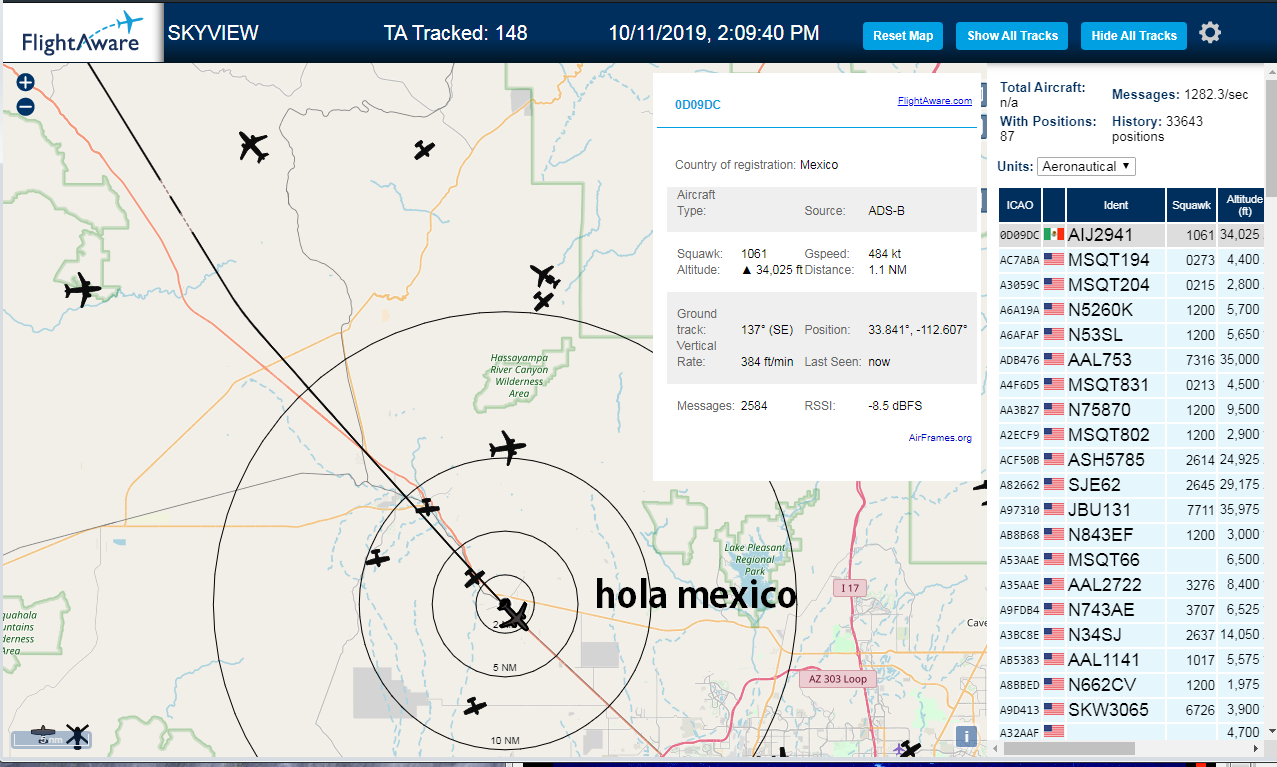
Task: Click ICAO code AC7ABA
Action: 1019,261
